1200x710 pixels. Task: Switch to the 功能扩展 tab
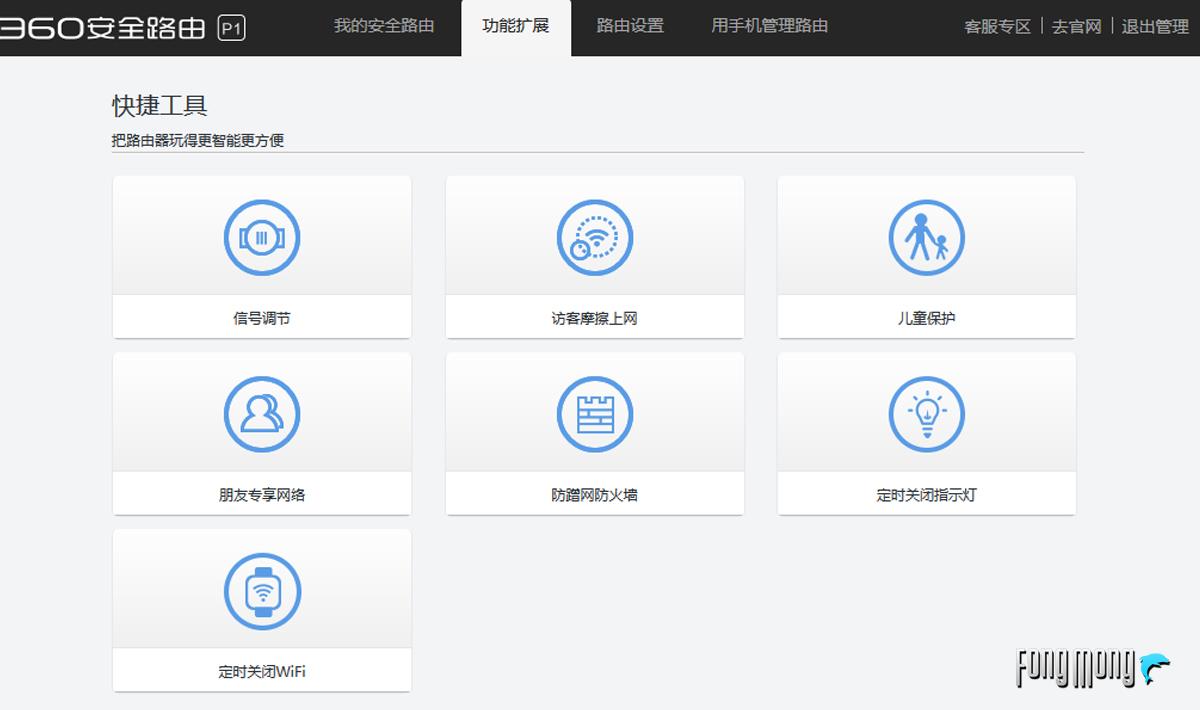[515, 27]
